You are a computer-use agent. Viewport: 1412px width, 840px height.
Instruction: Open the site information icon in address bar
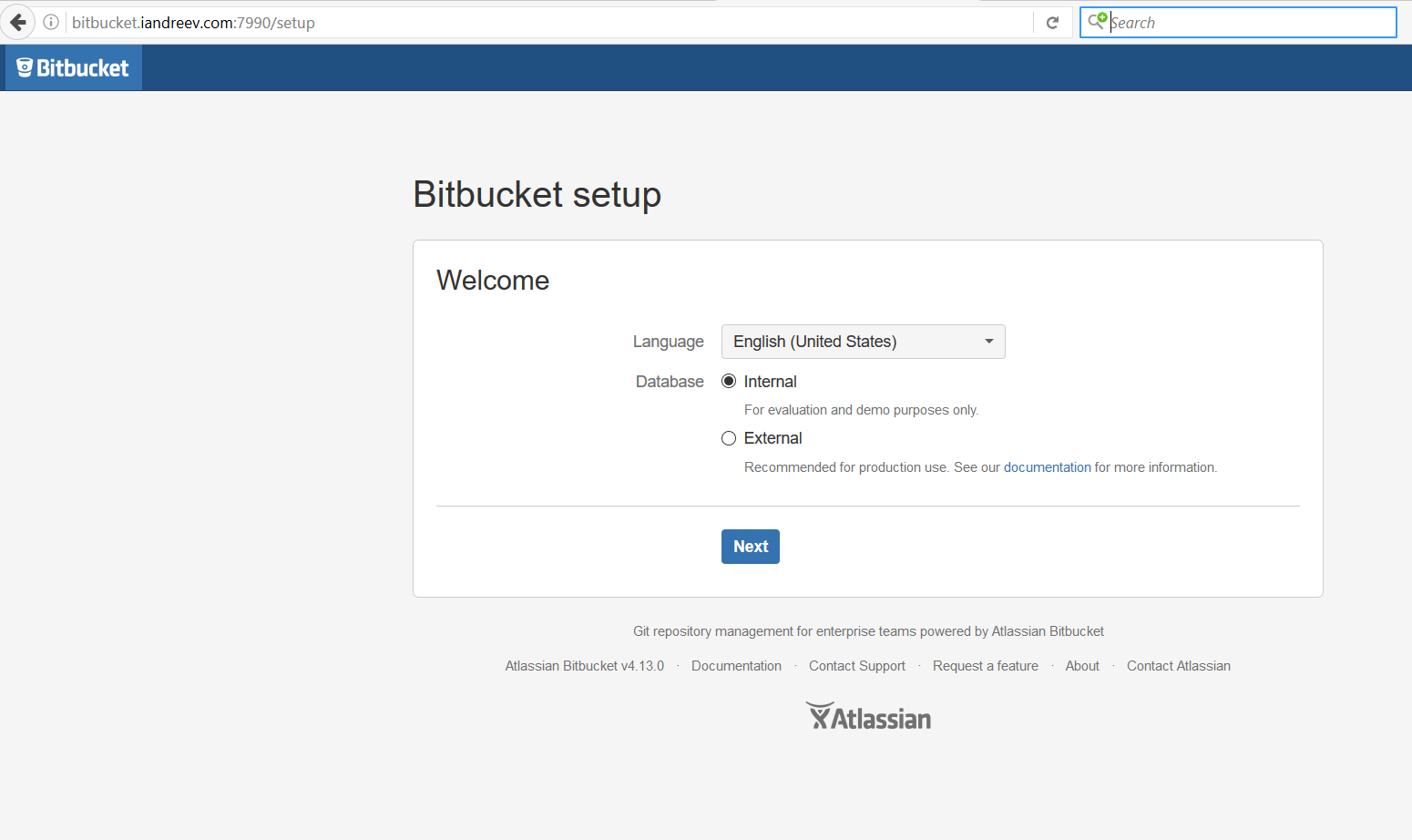point(52,22)
